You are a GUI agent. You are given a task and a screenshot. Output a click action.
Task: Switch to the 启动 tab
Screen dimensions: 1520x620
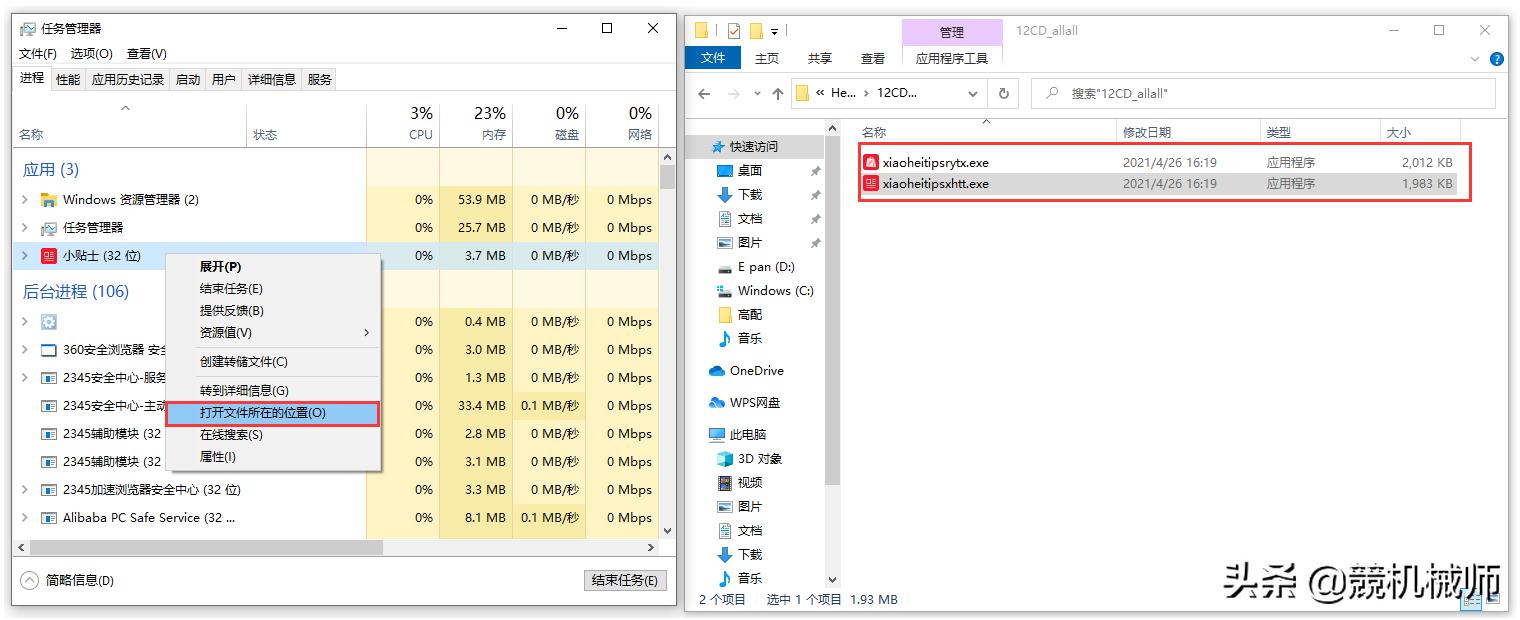(188, 79)
